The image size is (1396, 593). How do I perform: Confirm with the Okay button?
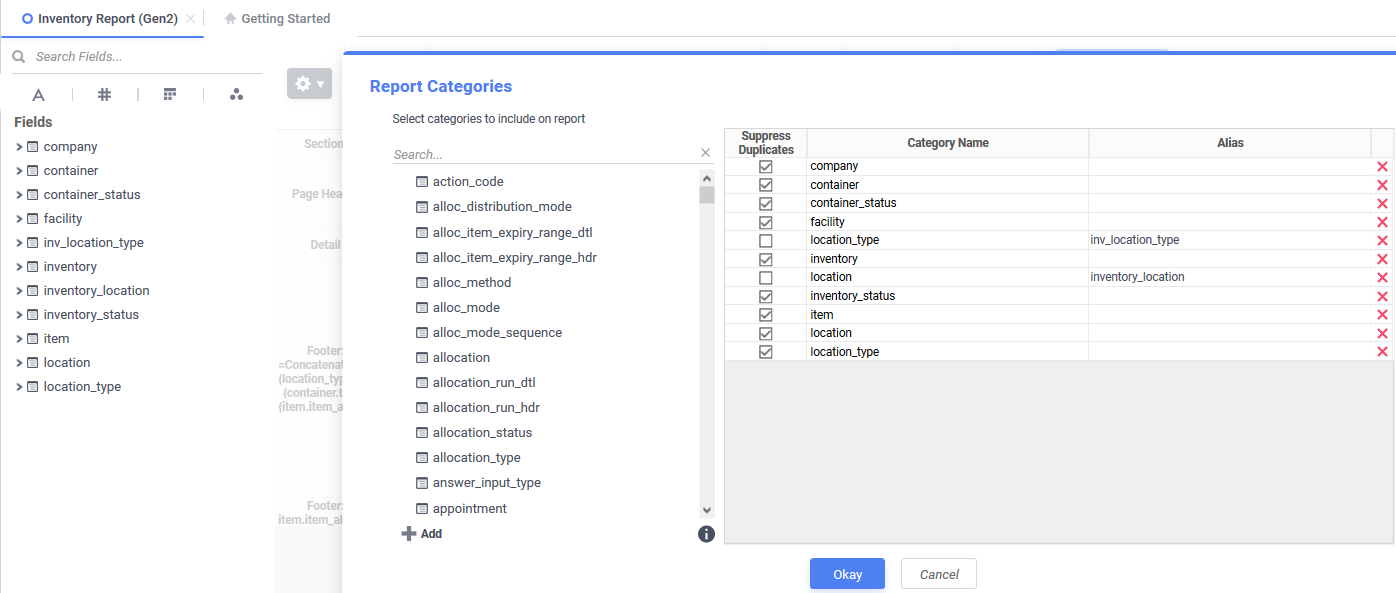pos(847,574)
